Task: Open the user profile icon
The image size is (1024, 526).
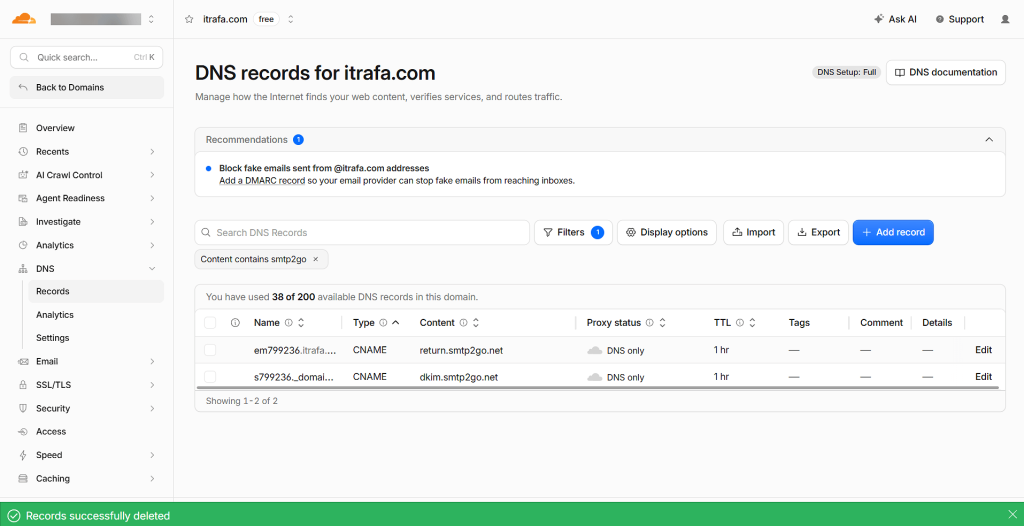Action: coord(1005,20)
